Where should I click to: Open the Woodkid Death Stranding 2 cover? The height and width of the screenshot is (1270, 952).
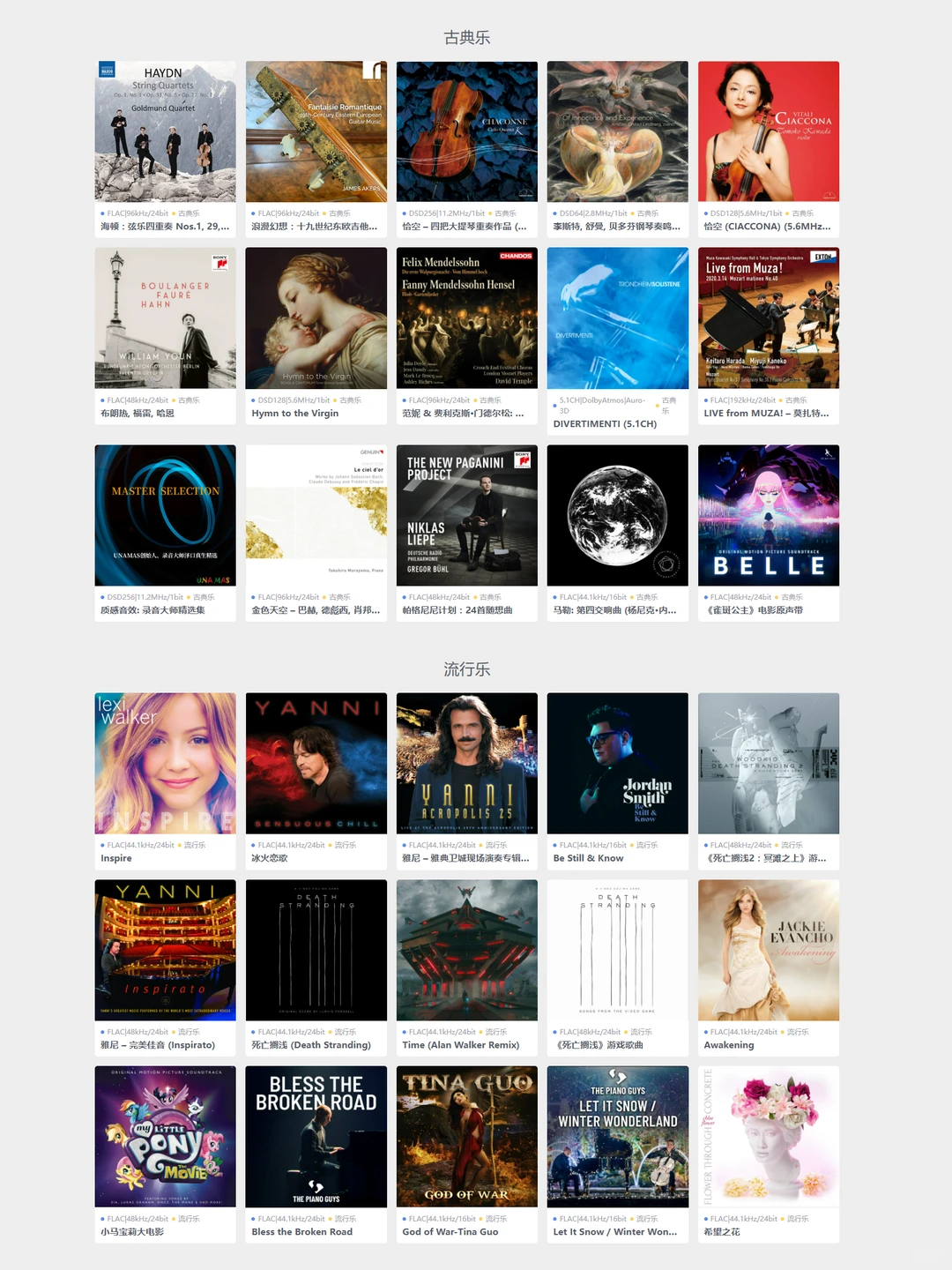[769, 763]
